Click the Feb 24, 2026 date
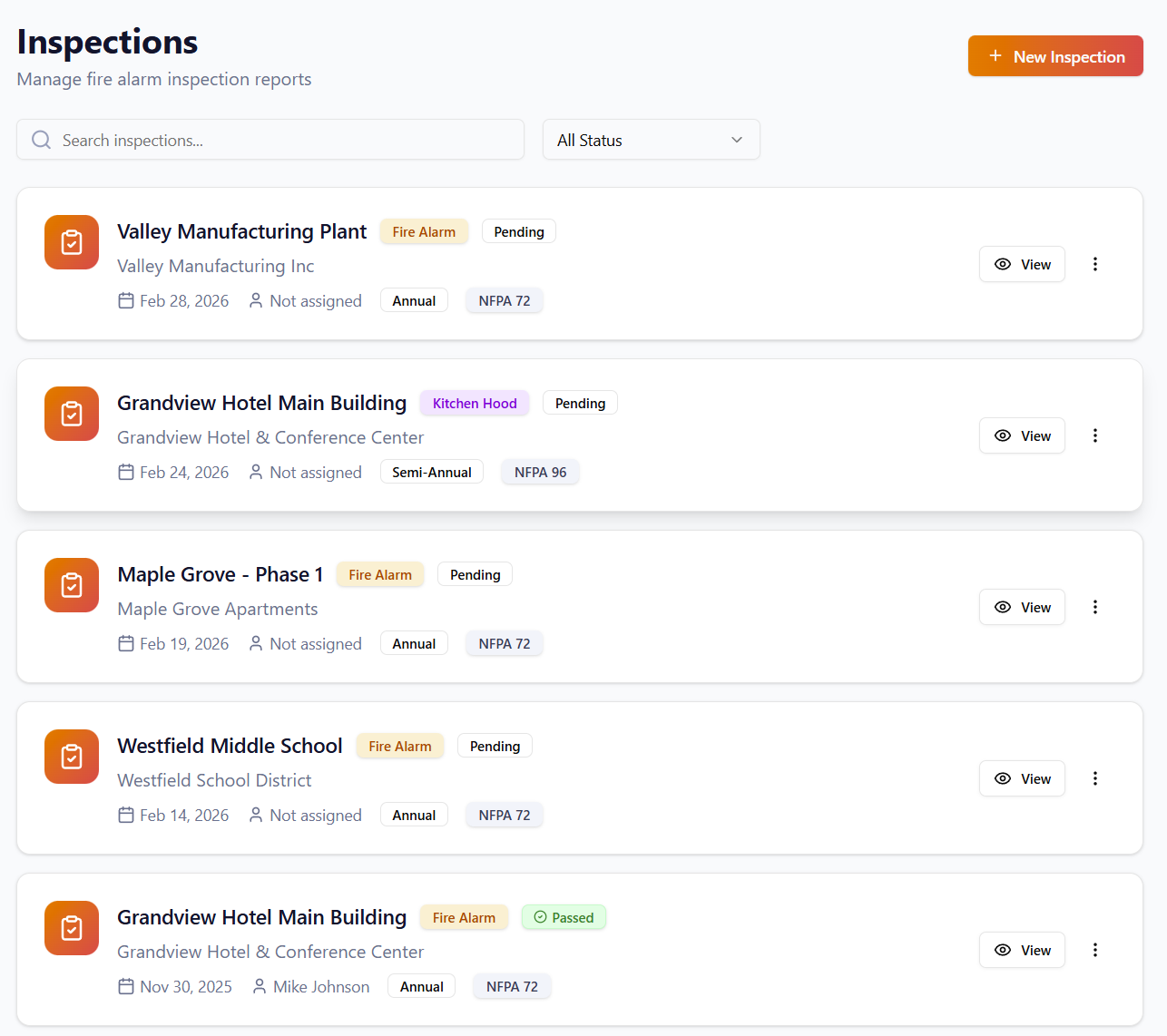This screenshot has height=1036, width=1167. 184,472
